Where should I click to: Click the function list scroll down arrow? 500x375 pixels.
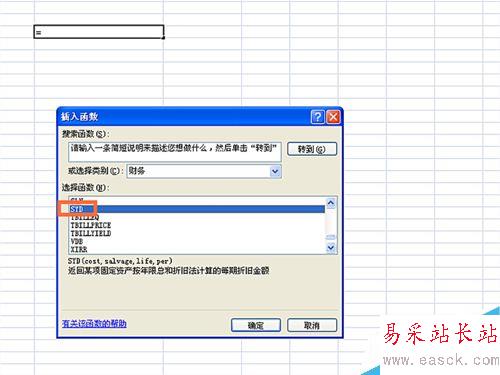[331, 248]
